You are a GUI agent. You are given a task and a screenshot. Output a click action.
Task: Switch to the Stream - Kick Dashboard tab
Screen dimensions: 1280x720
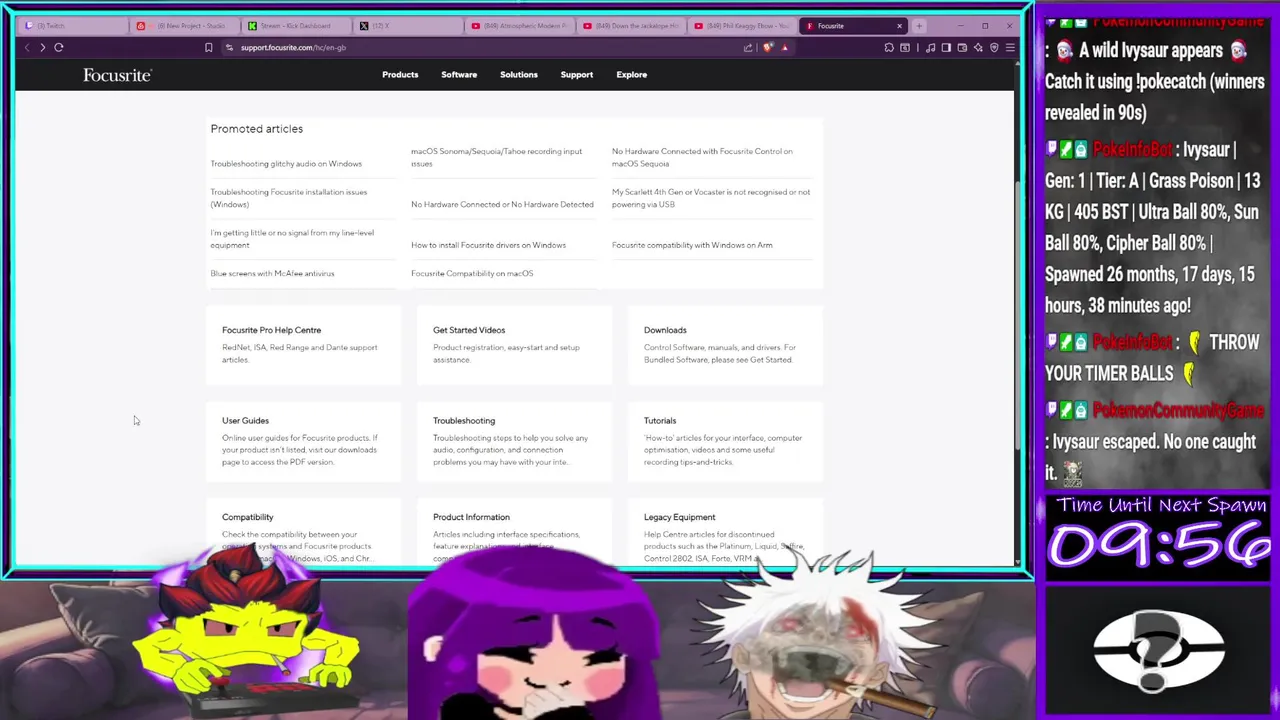click(x=298, y=26)
